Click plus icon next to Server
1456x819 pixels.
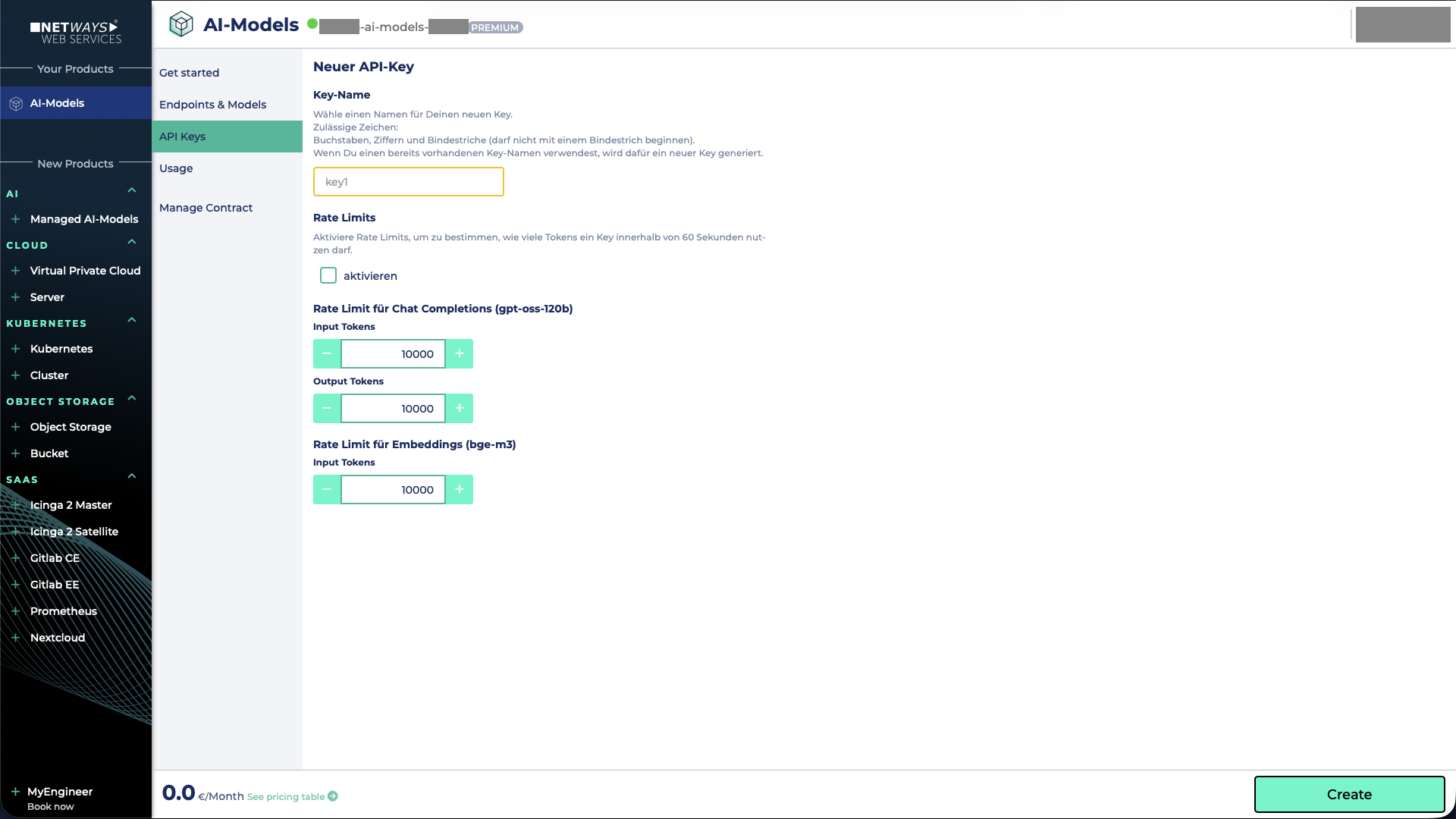click(15, 297)
